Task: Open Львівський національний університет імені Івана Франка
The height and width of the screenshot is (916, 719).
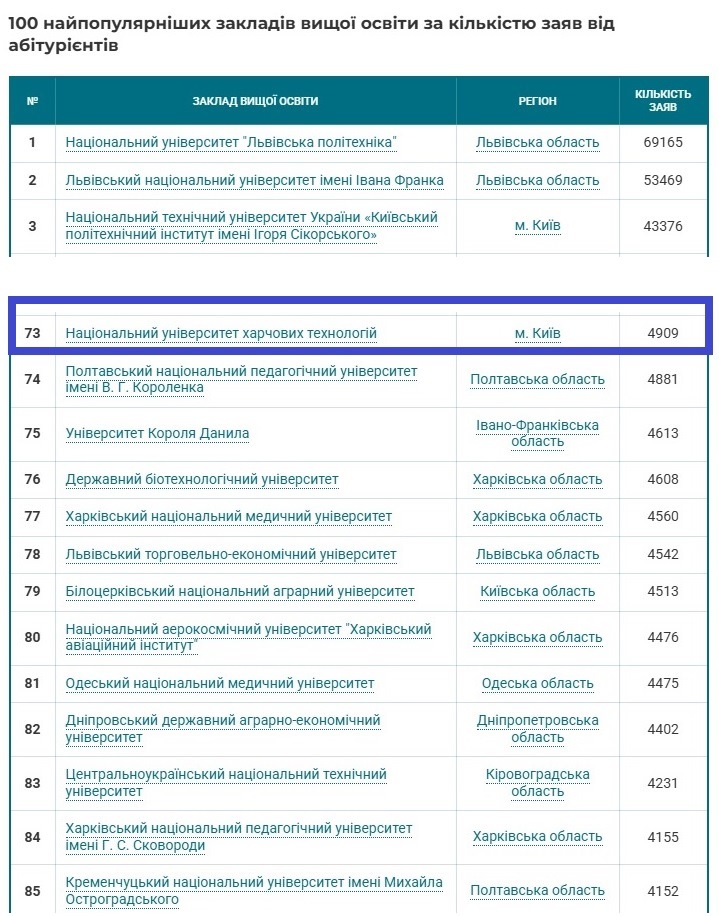Action: pyautogui.click(x=255, y=181)
